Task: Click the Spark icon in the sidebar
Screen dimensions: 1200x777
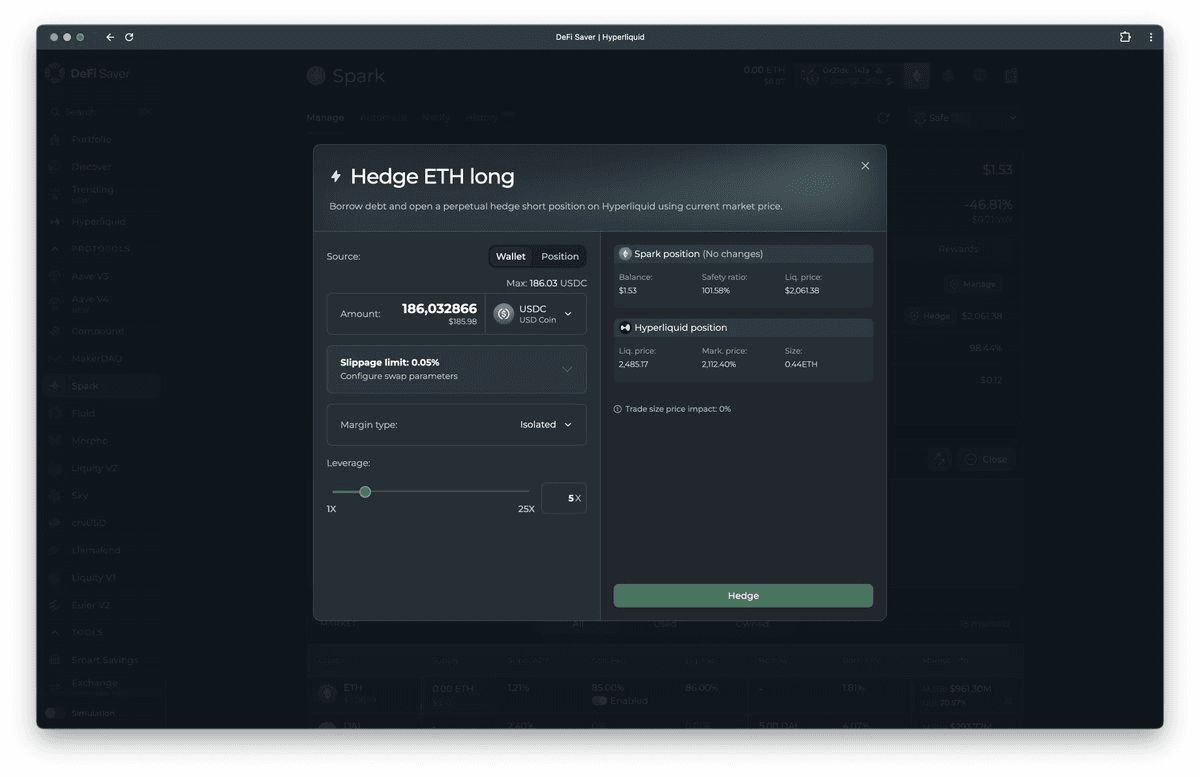Action: point(55,386)
